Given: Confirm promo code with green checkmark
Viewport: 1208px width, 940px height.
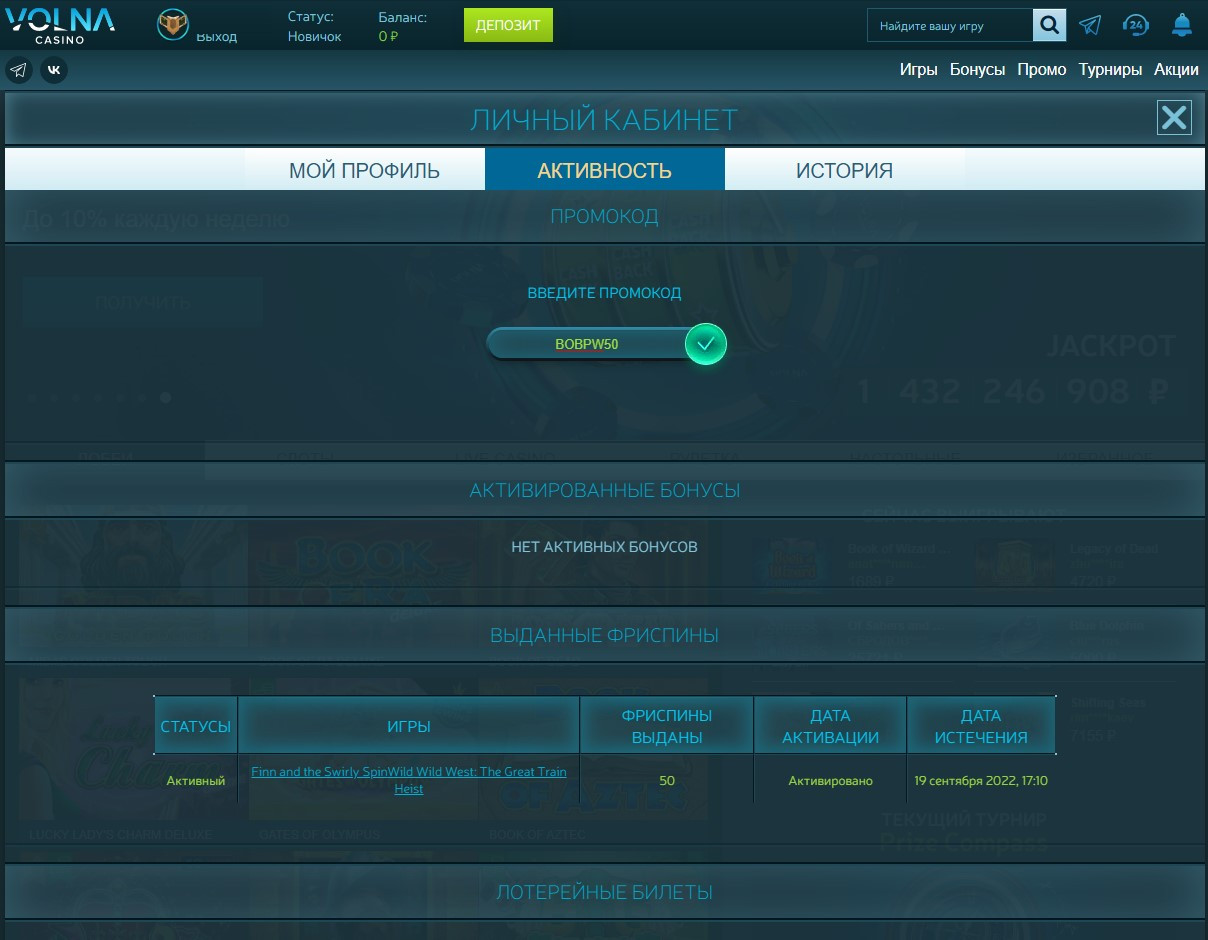Looking at the screenshot, I should pos(705,344).
